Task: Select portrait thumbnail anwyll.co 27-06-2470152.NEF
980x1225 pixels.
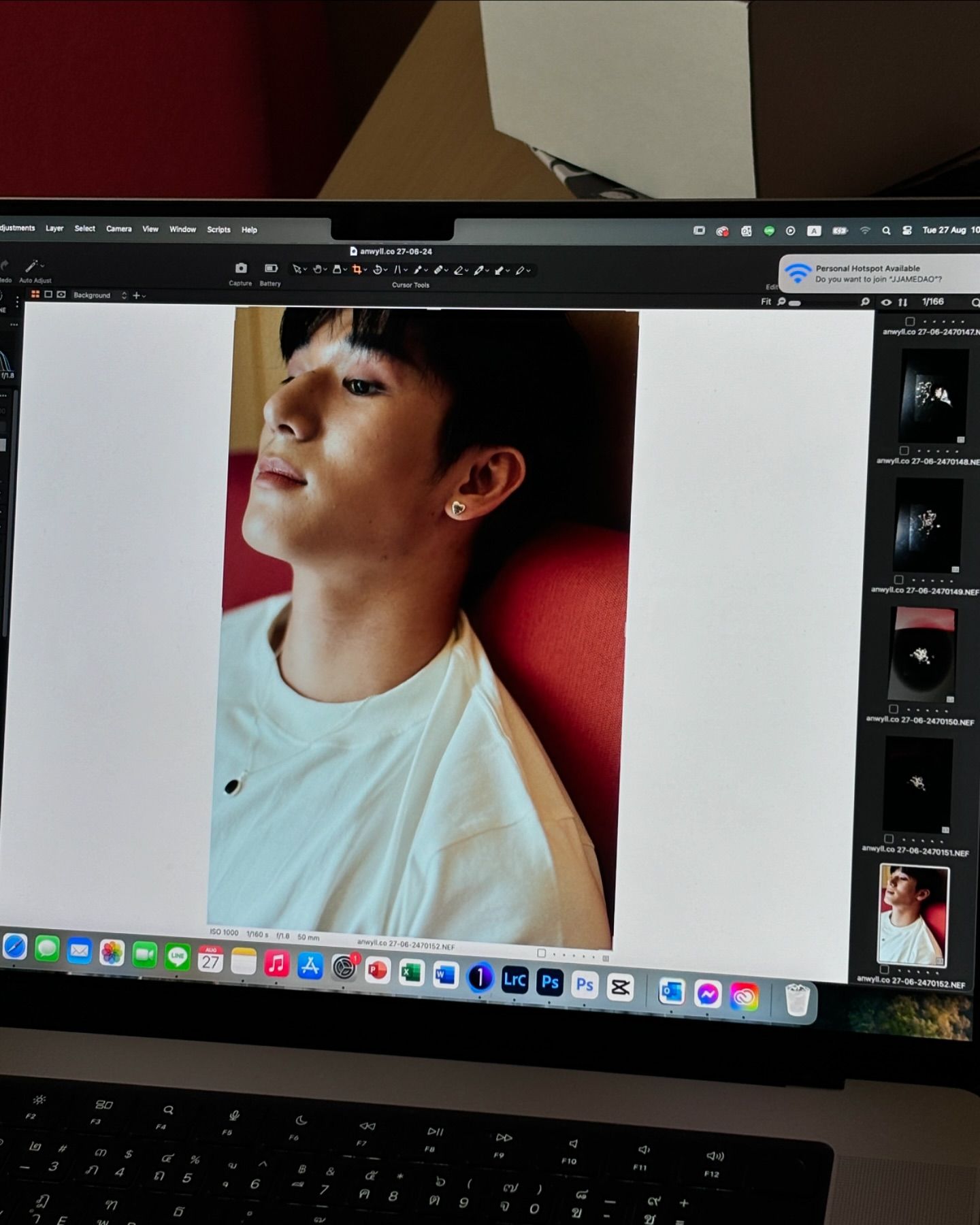Action: (913, 915)
